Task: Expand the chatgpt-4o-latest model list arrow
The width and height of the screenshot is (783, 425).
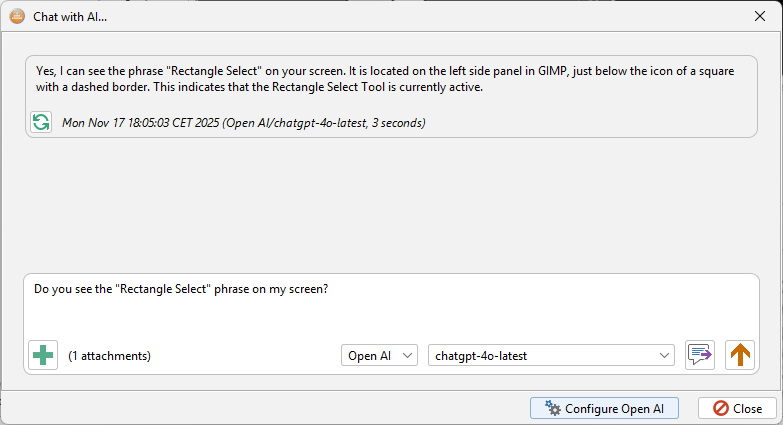Action: (666, 355)
